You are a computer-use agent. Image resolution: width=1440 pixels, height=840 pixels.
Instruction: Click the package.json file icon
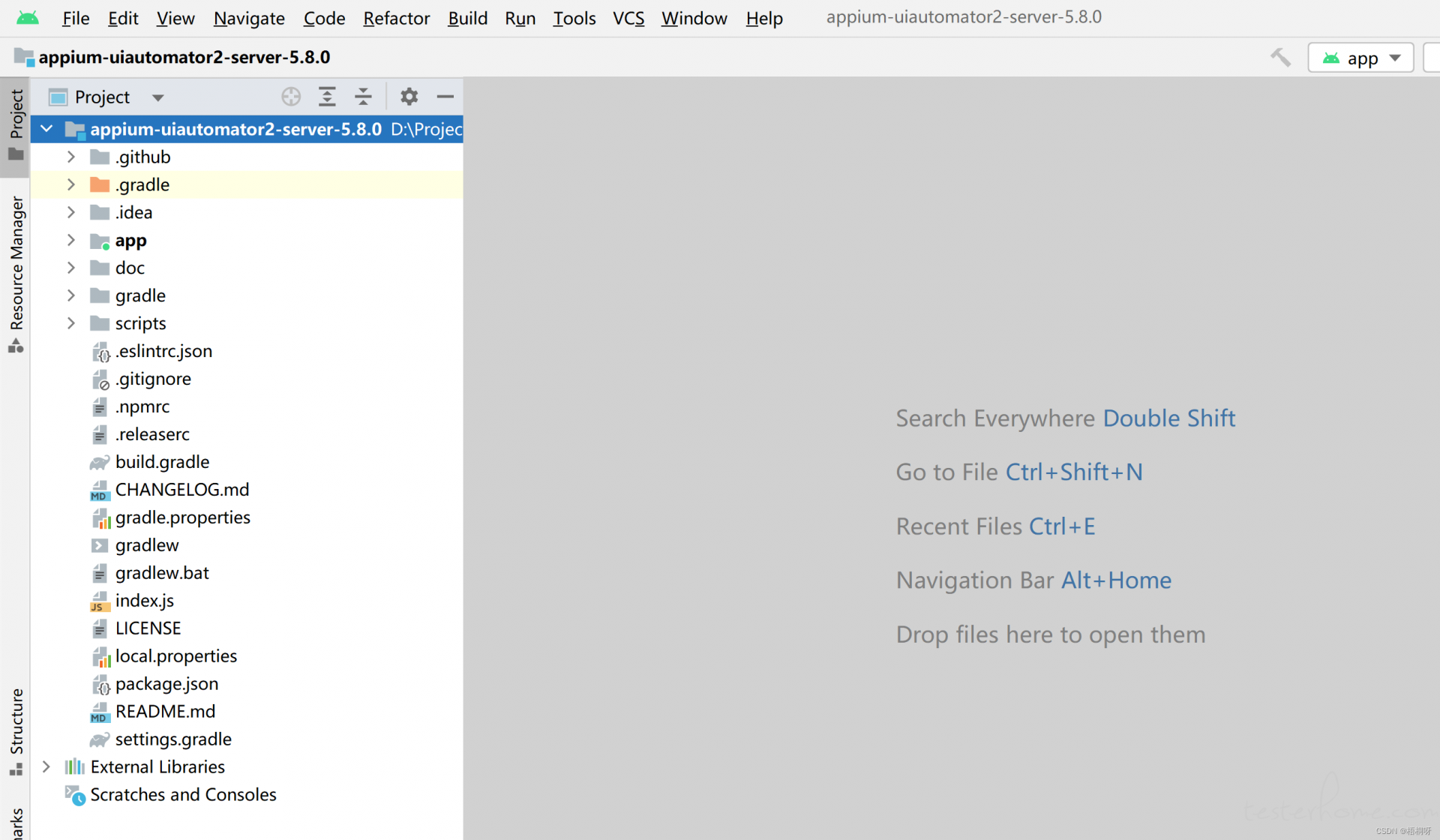click(100, 685)
